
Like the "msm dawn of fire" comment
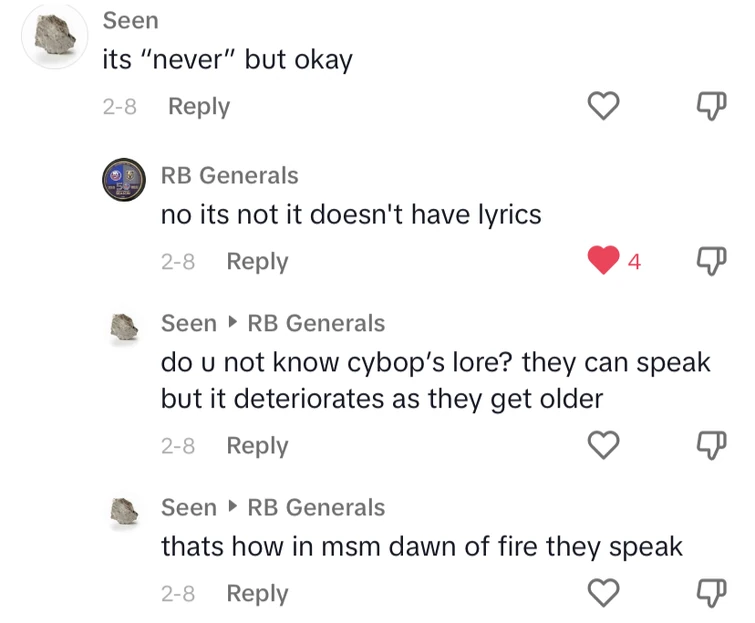point(603,593)
